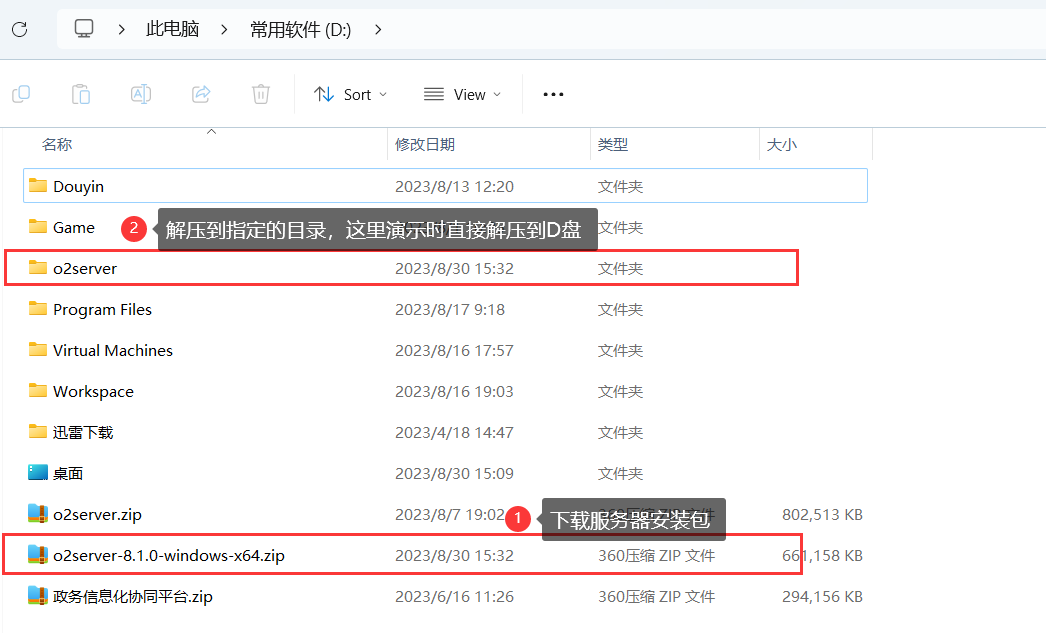The width and height of the screenshot is (1046, 633).
Task: Select the o2server-8.1.0-windows-x64.zip archive icon
Action: tap(38, 555)
